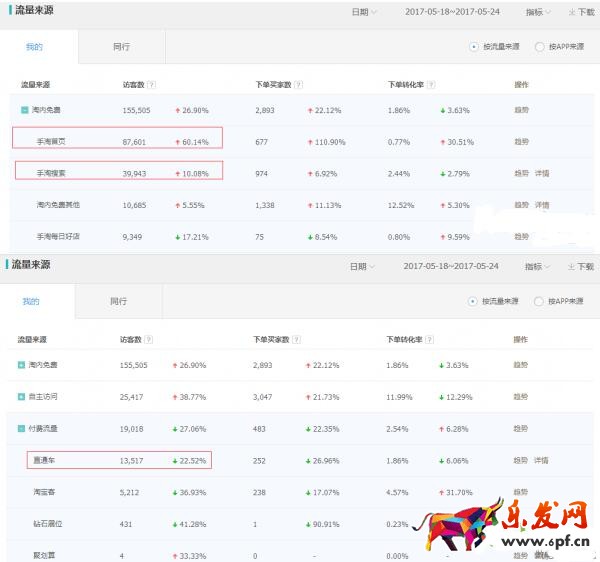Screen dimensions: 600x562
Task: Select the 手淘每日好店 source name
Action: [58, 237]
